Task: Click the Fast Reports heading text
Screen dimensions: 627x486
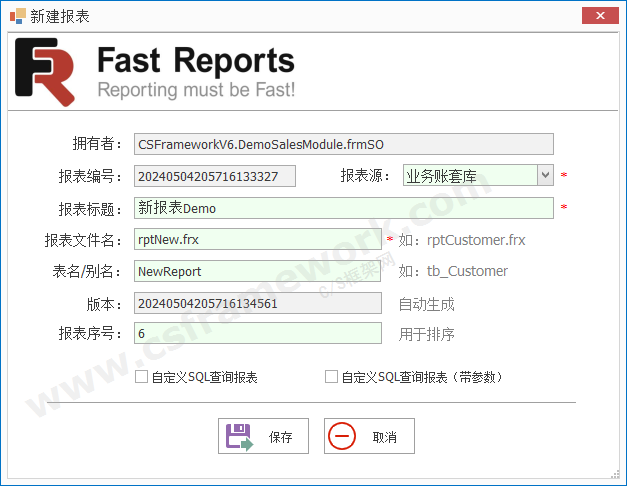Action: pos(196,60)
